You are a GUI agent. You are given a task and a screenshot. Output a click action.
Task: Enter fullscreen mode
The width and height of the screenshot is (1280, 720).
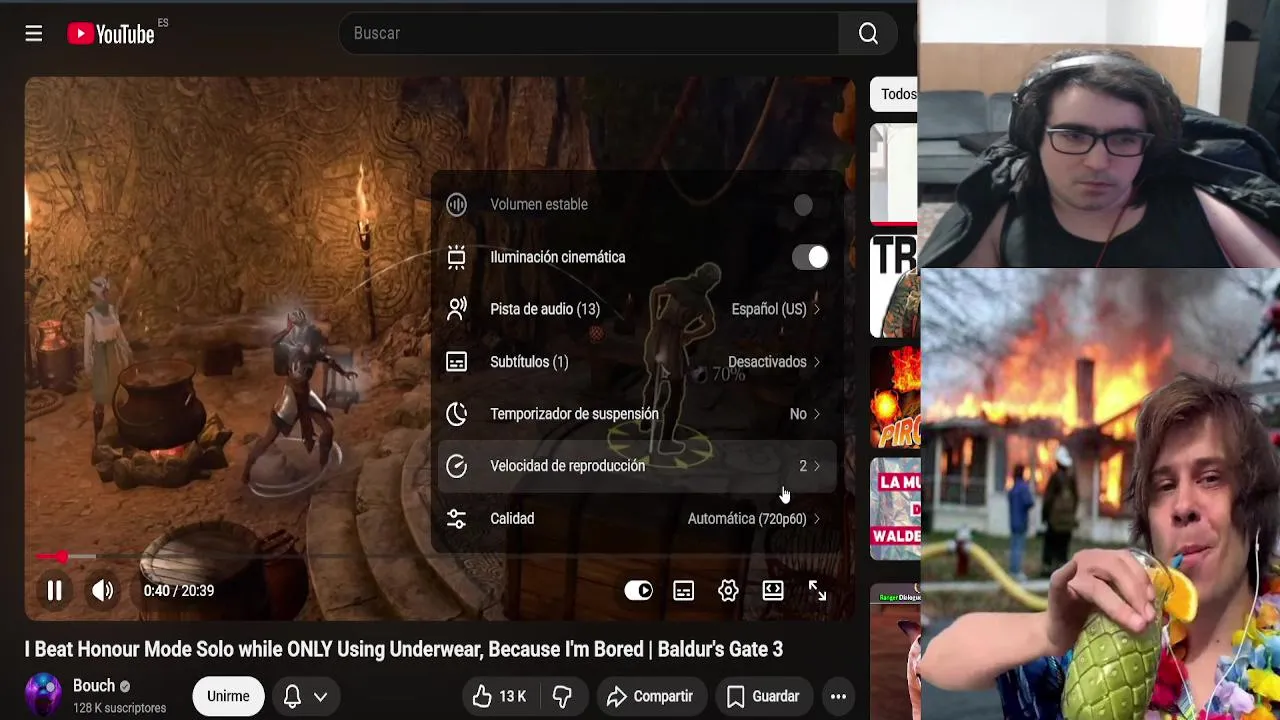pyautogui.click(x=817, y=591)
